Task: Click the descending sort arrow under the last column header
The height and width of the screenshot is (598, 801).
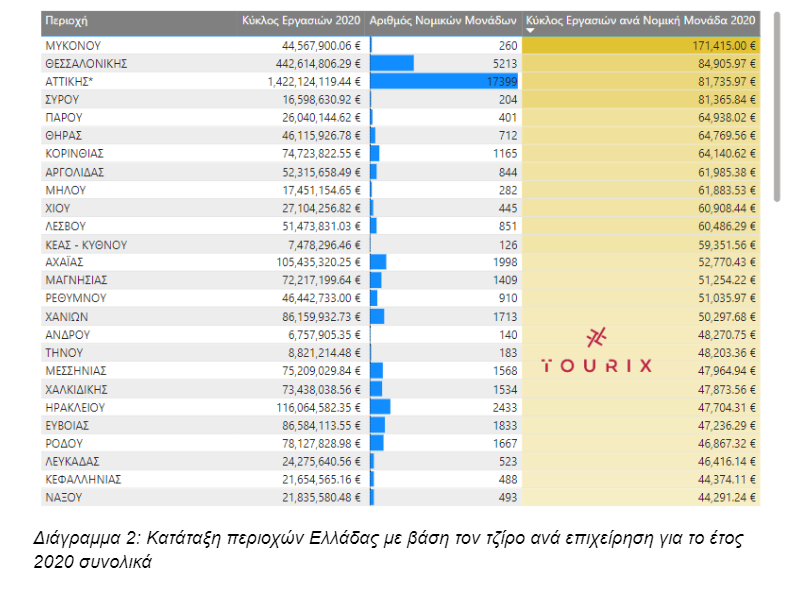Action: click(x=531, y=31)
